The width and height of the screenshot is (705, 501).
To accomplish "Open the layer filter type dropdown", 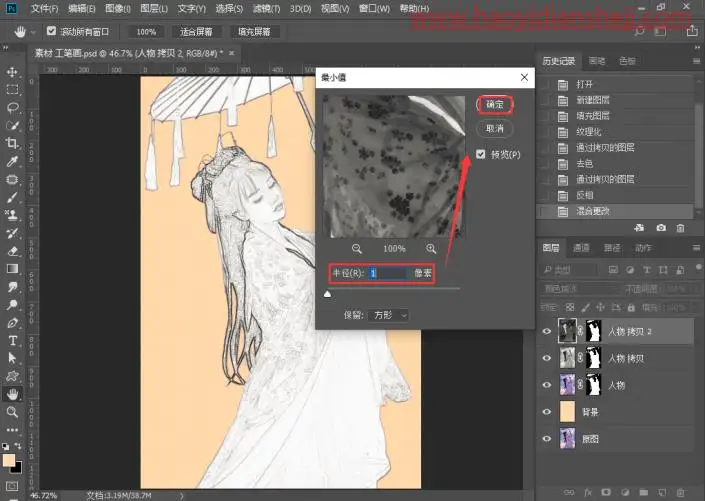I will (x=569, y=270).
